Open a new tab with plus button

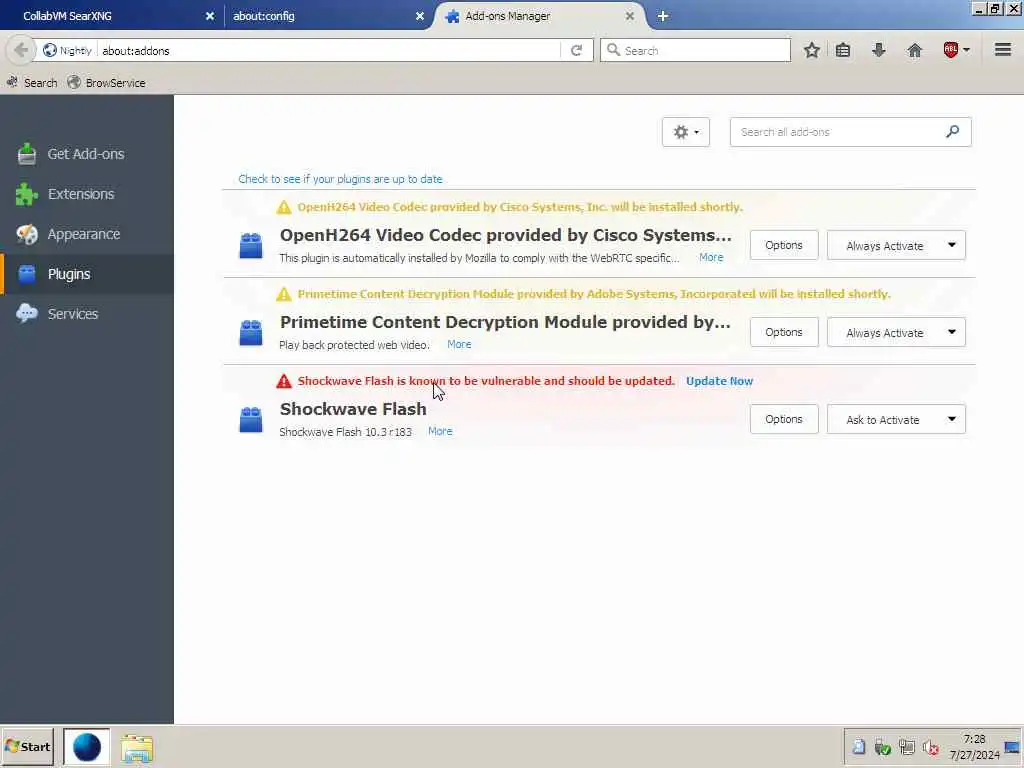[x=663, y=16]
